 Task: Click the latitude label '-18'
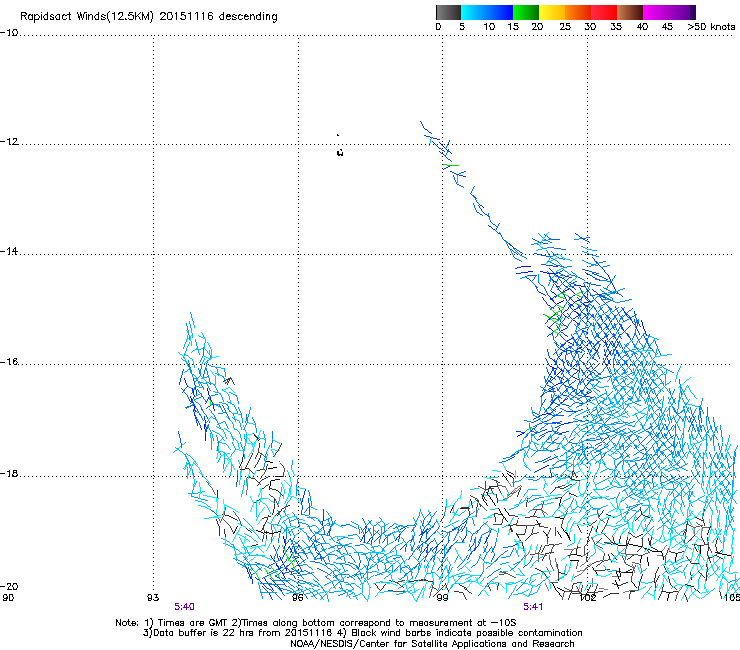(x=9, y=473)
